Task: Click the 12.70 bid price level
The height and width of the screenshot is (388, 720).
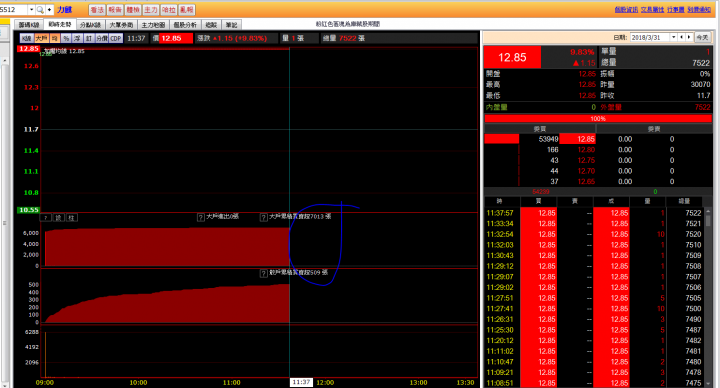Action: [x=586, y=171]
